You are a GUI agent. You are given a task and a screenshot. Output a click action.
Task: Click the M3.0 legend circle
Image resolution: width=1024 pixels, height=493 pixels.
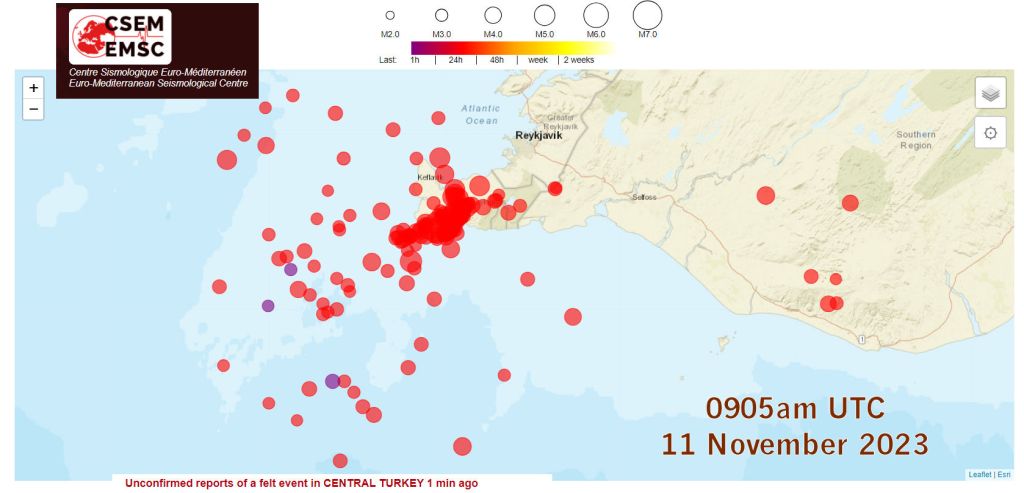(441, 15)
